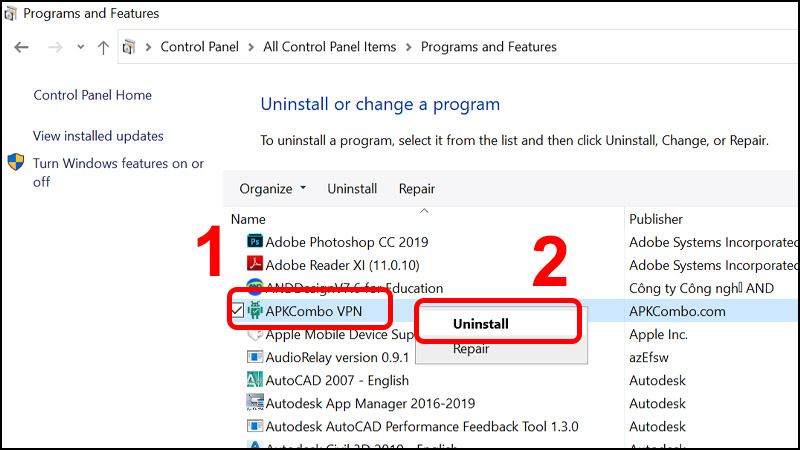The image size is (800, 450).
Task: Go up one level with up arrow
Action: (x=103, y=47)
